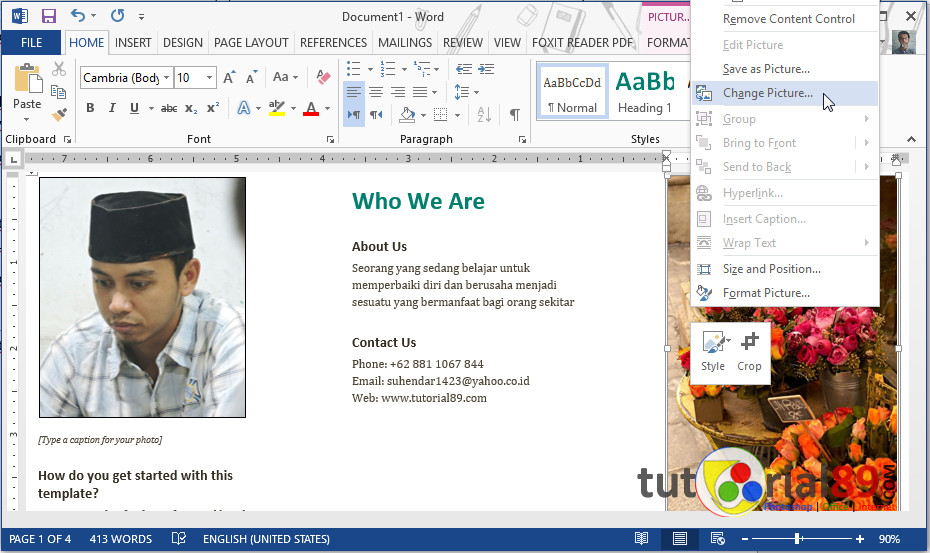Click the Justify alignment icon
This screenshot has height=553, width=930.
point(421,92)
